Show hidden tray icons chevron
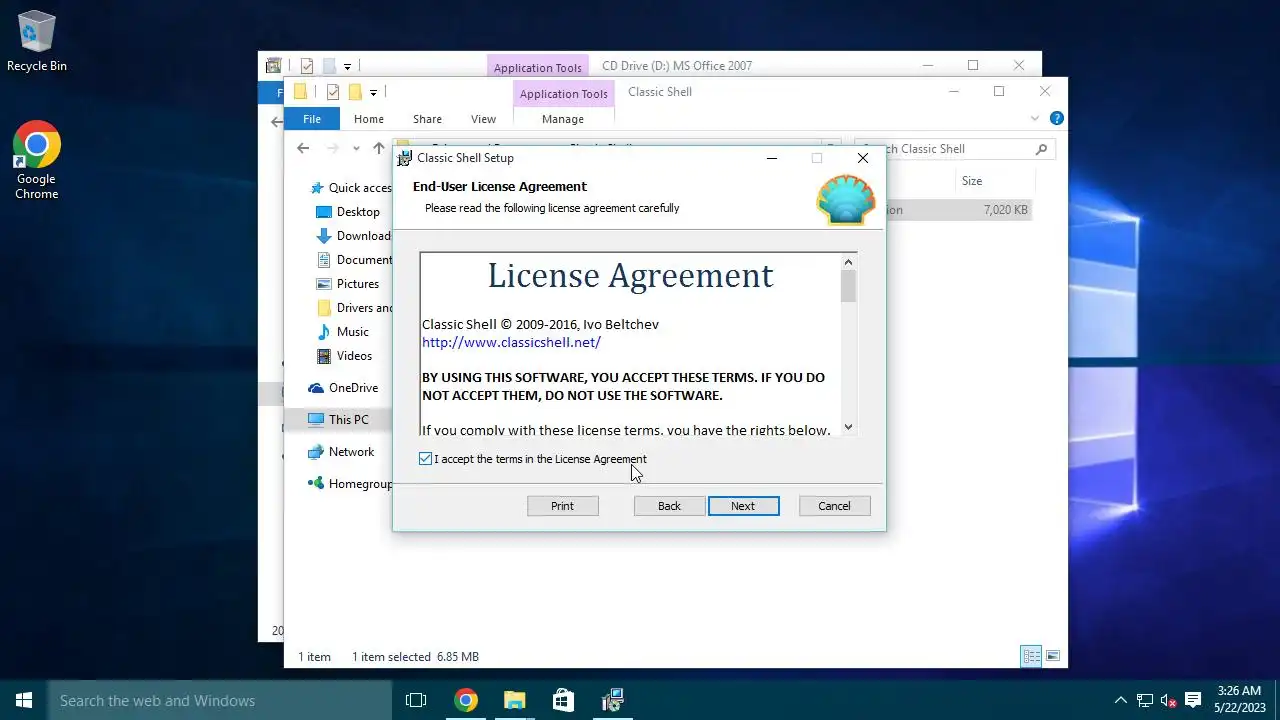Viewport: 1280px width, 720px height. click(1121, 700)
